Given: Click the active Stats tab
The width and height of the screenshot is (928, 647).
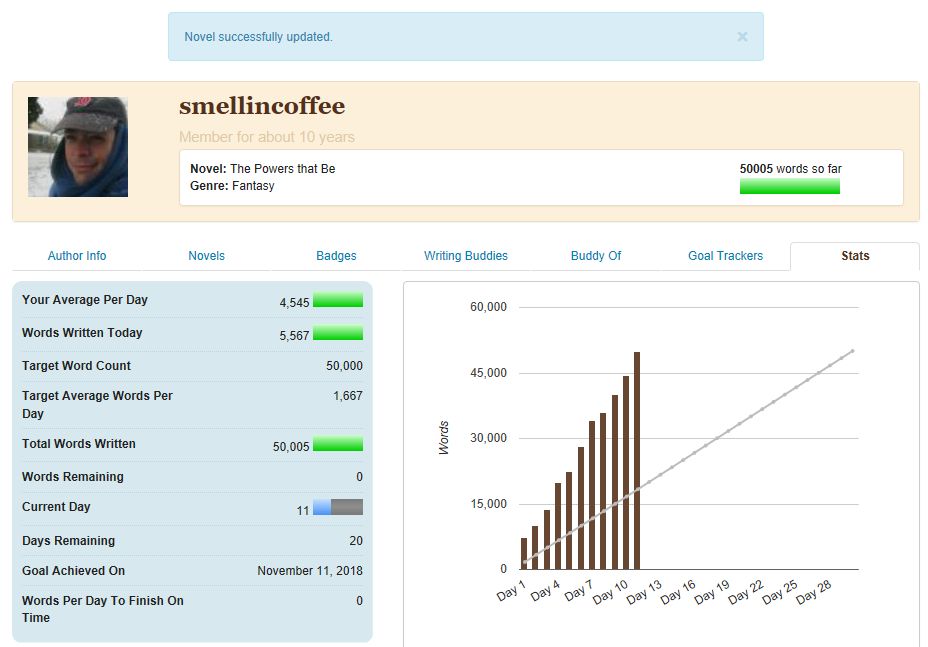Looking at the screenshot, I should tap(855, 256).
